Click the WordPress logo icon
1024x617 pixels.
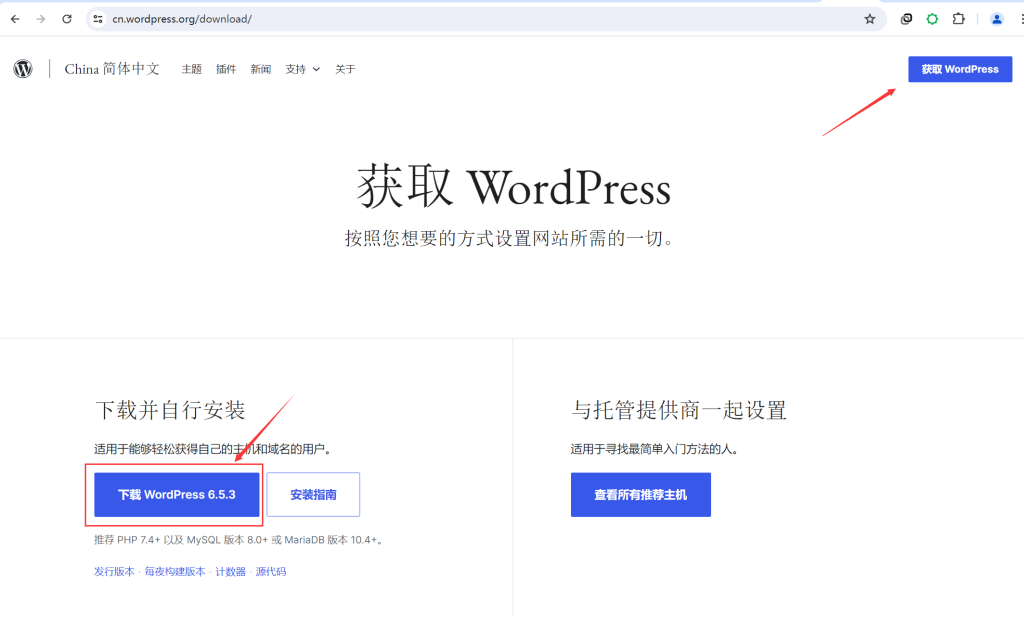(x=23, y=69)
